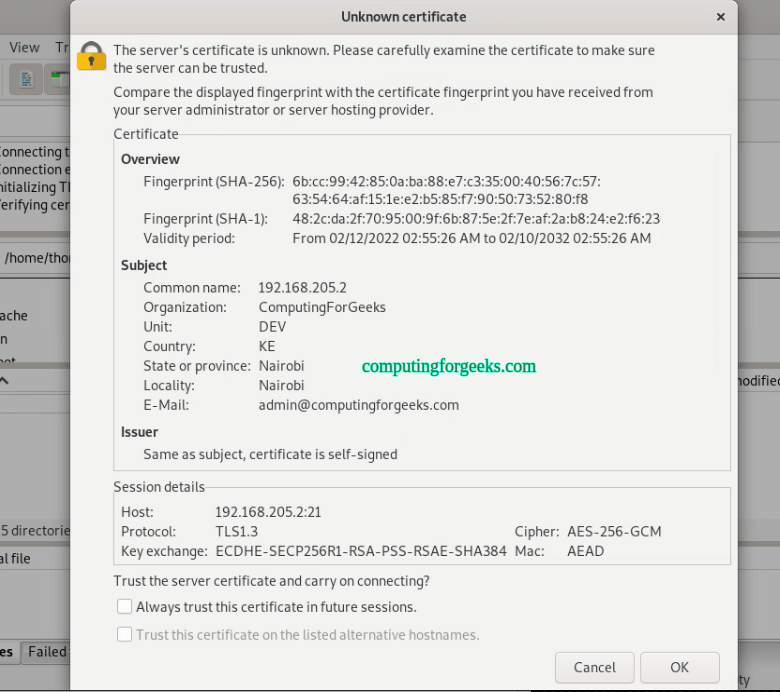Click common name value 192.168.205.2
Screen dimensions: 780x692
[x=302, y=288]
